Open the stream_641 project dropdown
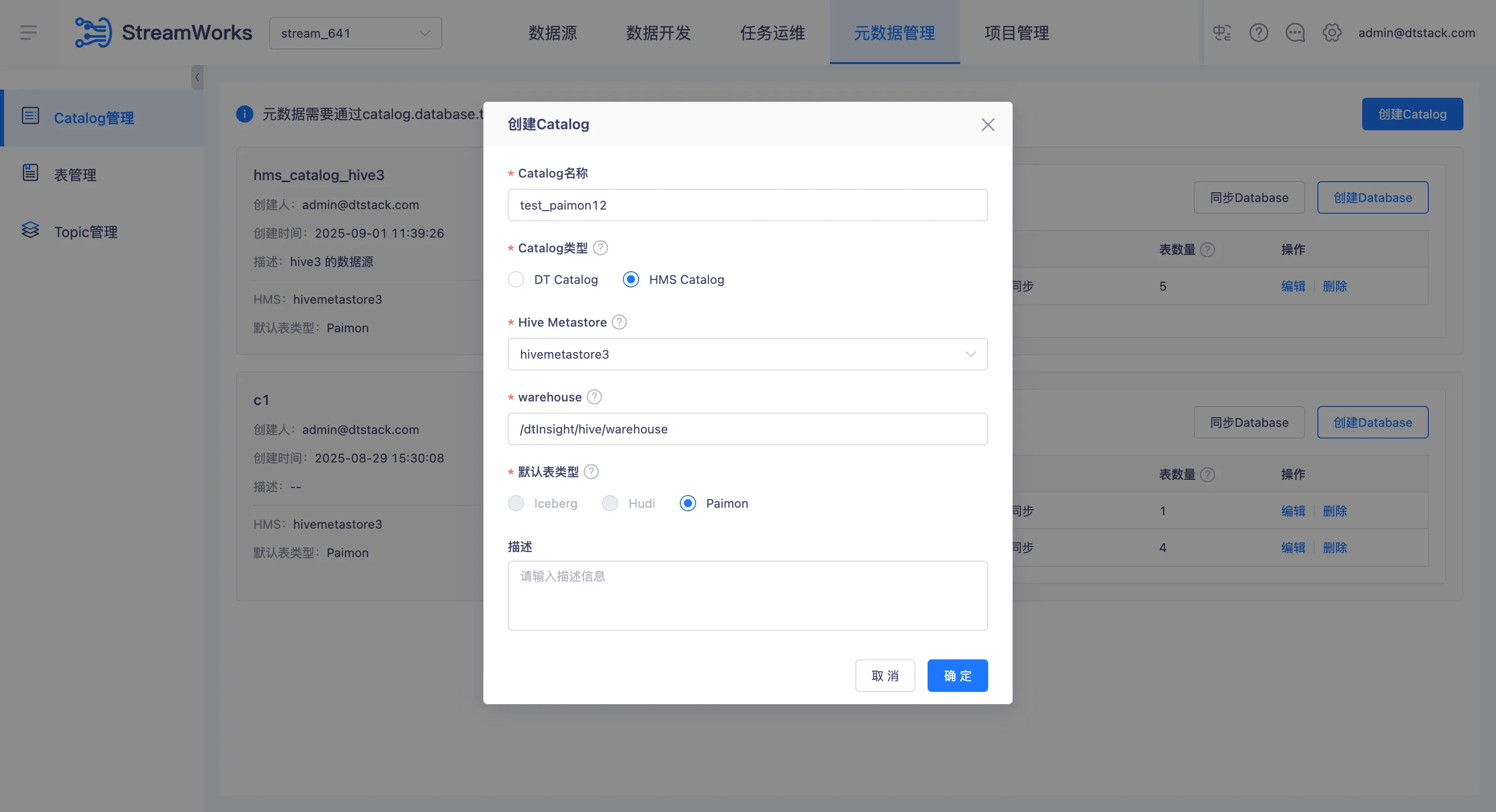Viewport: 1496px width, 812px height. [355, 33]
